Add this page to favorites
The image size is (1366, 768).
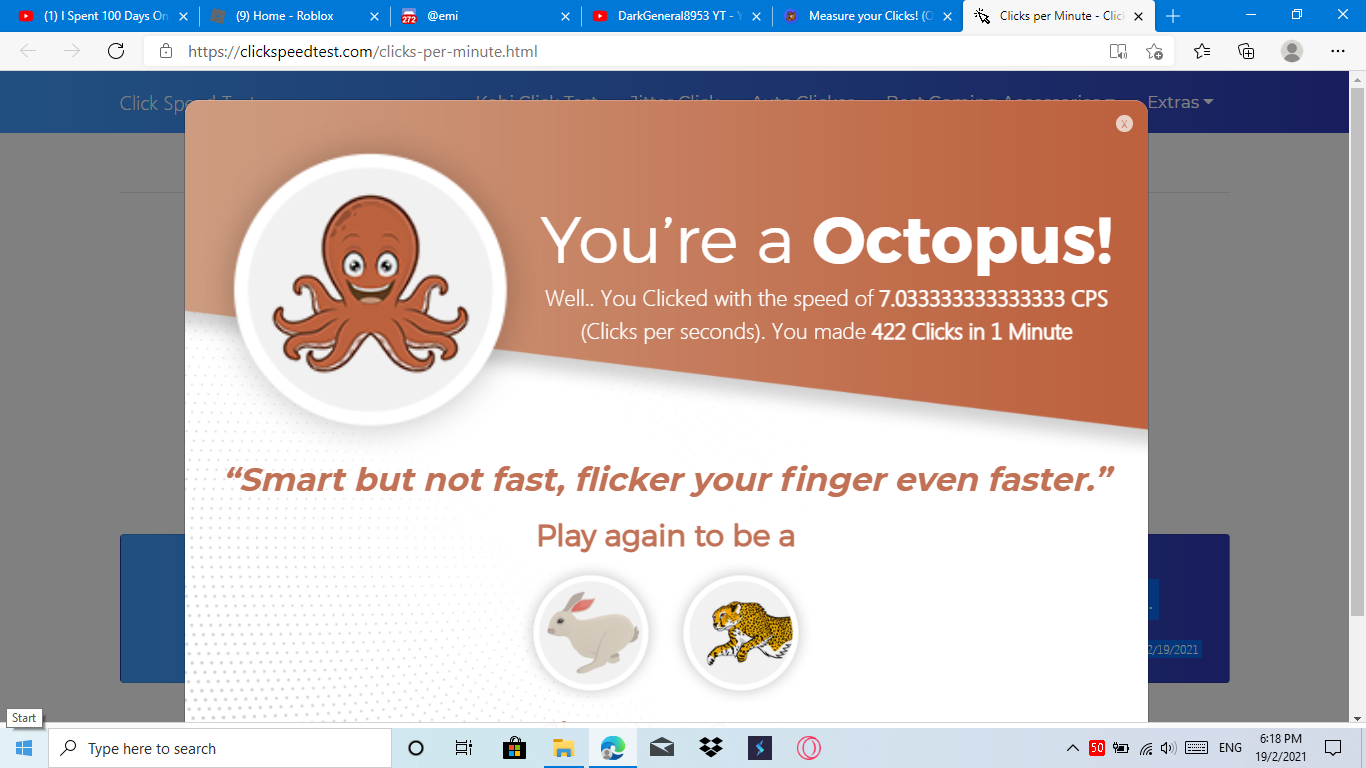[x=1154, y=51]
